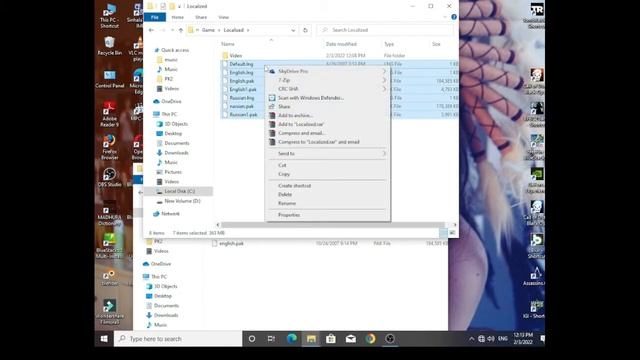The height and width of the screenshot is (360, 640).
Task: Click Copy in the context menu
Action: (328, 174)
